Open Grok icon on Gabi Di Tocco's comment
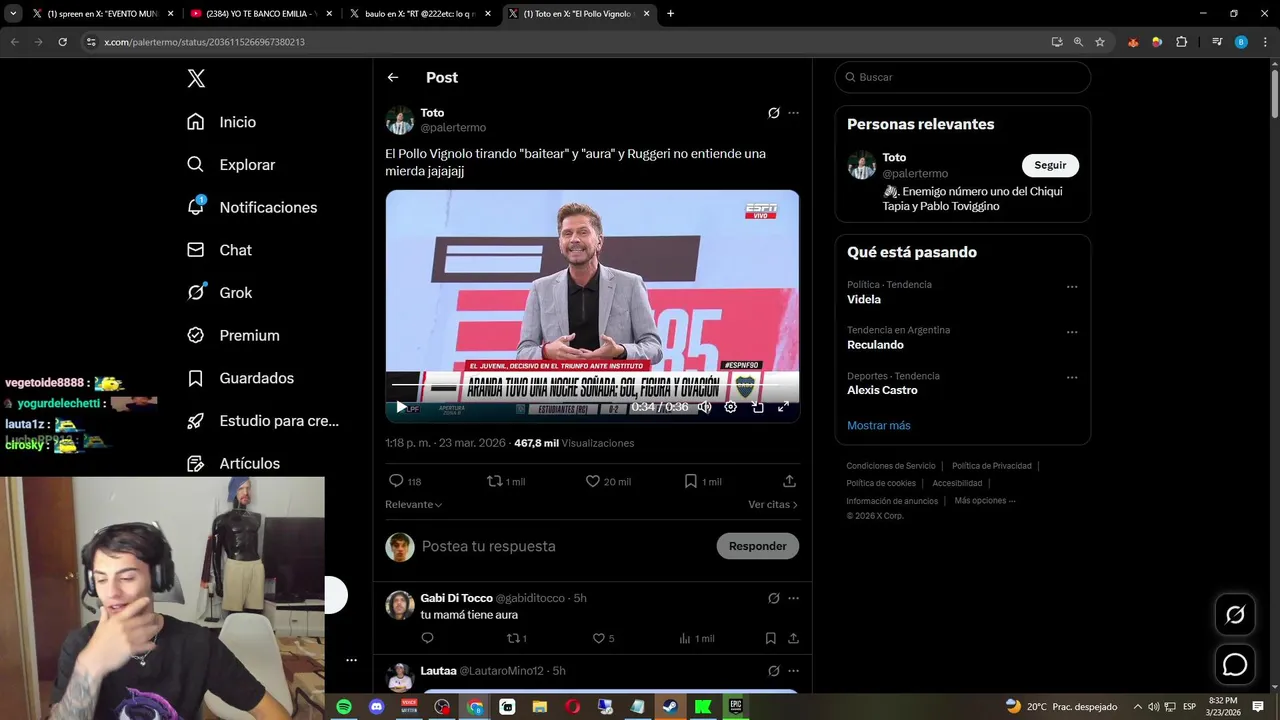This screenshot has width=1280, height=720. tap(773, 598)
